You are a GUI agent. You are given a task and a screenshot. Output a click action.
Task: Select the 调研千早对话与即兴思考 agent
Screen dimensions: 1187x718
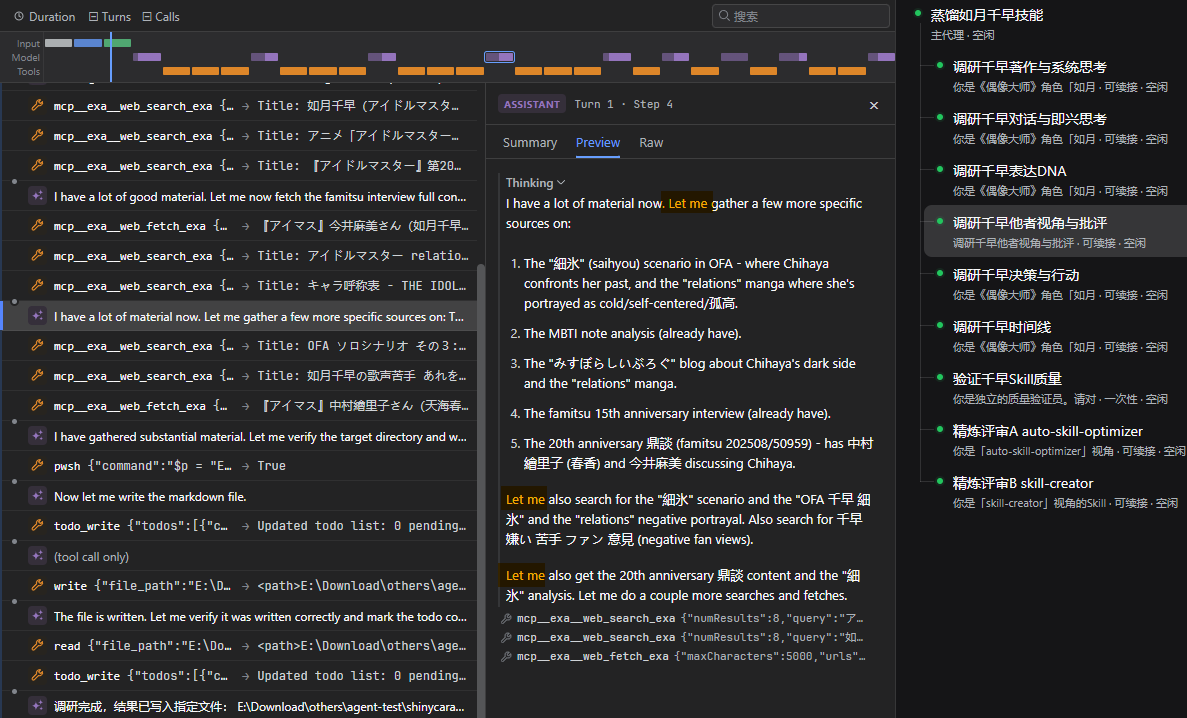(1055, 129)
